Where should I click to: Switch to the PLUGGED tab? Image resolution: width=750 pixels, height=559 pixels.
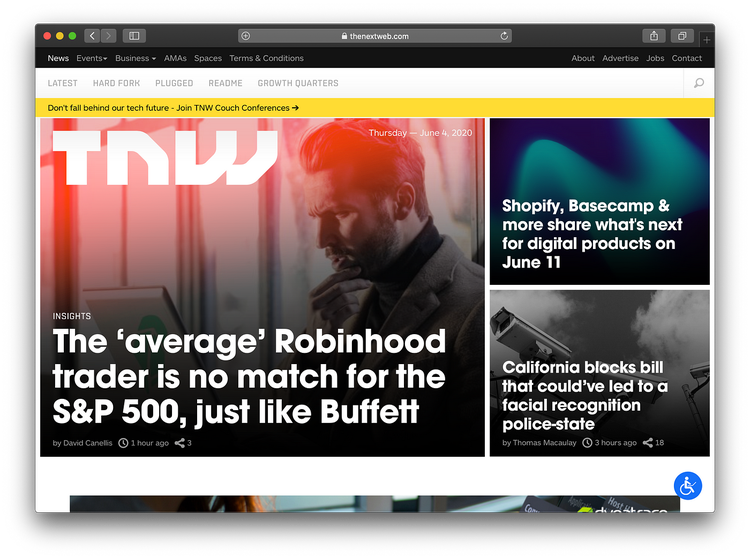pos(174,83)
